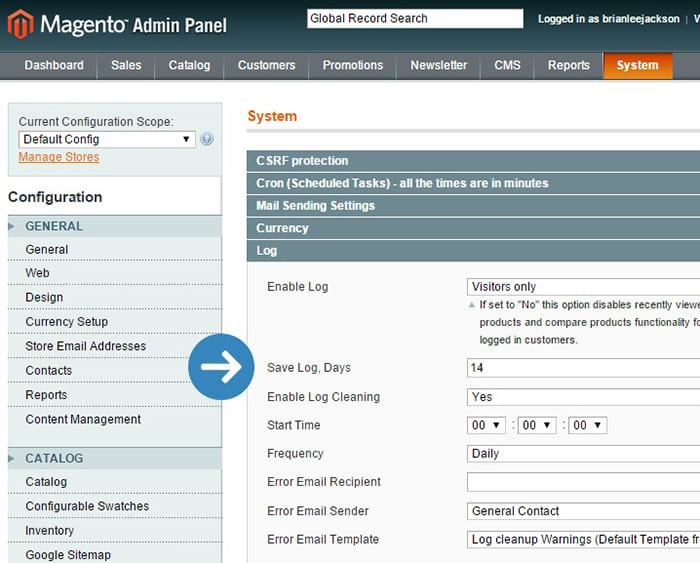Screen dimensions: 700x563
Task: Open the CMS menu
Action: click(x=507, y=66)
